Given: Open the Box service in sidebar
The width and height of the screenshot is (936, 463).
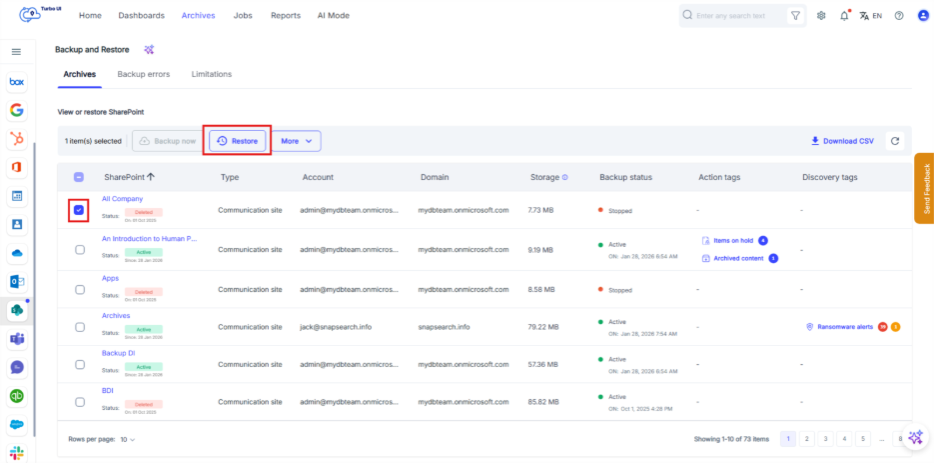Looking at the screenshot, I should (16, 82).
